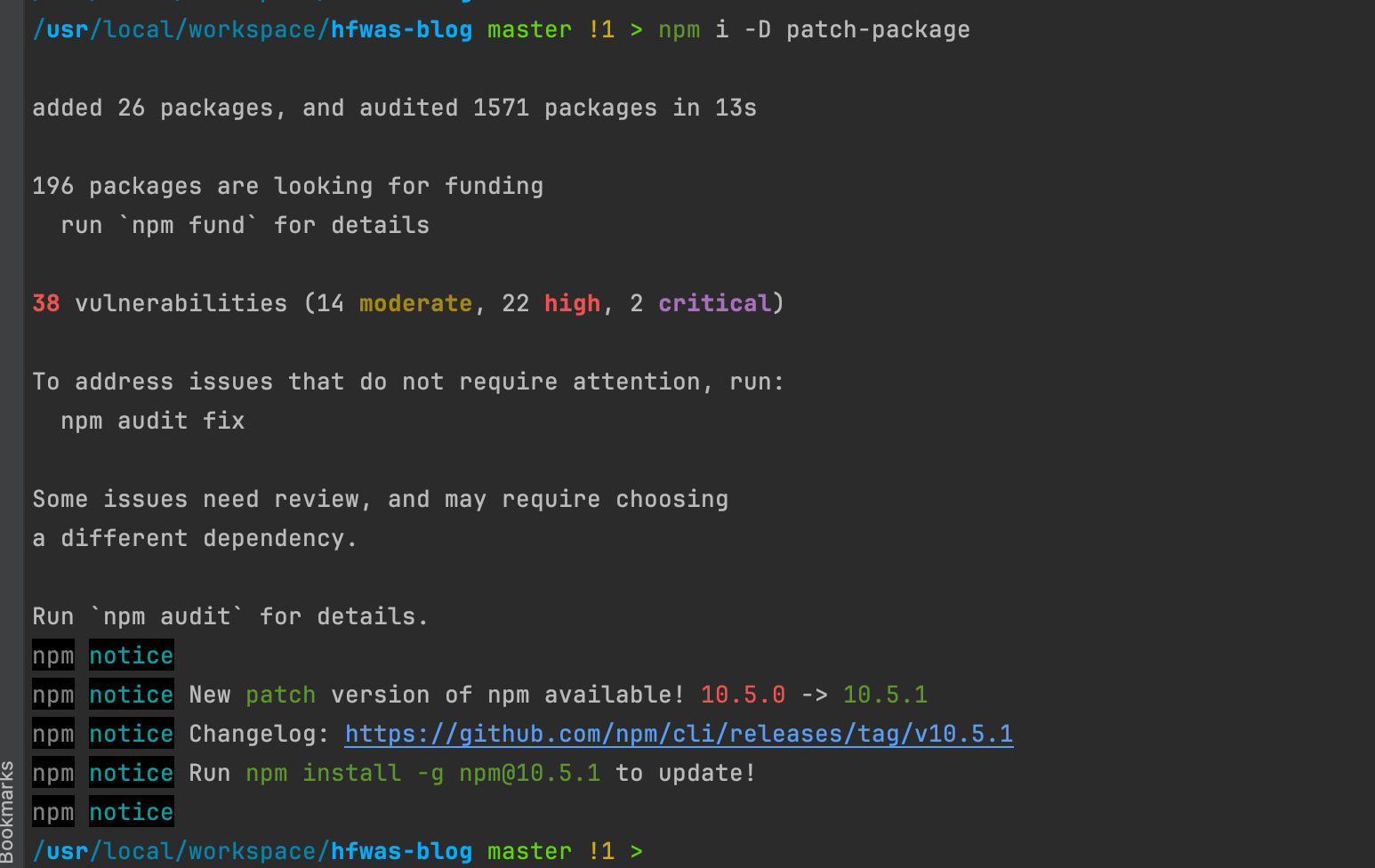The image size is (1375, 868).
Task: Click the red '38' vulnerabilities count
Action: click(x=46, y=303)
